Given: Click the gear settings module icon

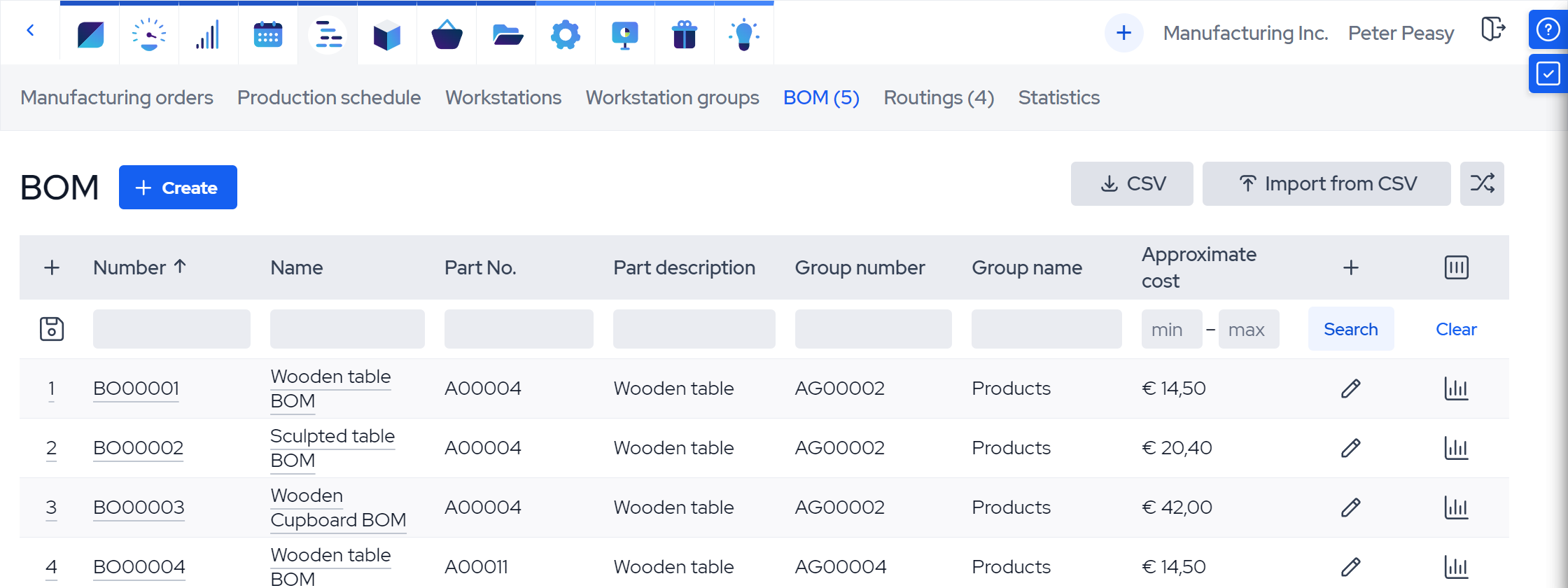Looking at the screenshot, I should [x=565, y=34].
